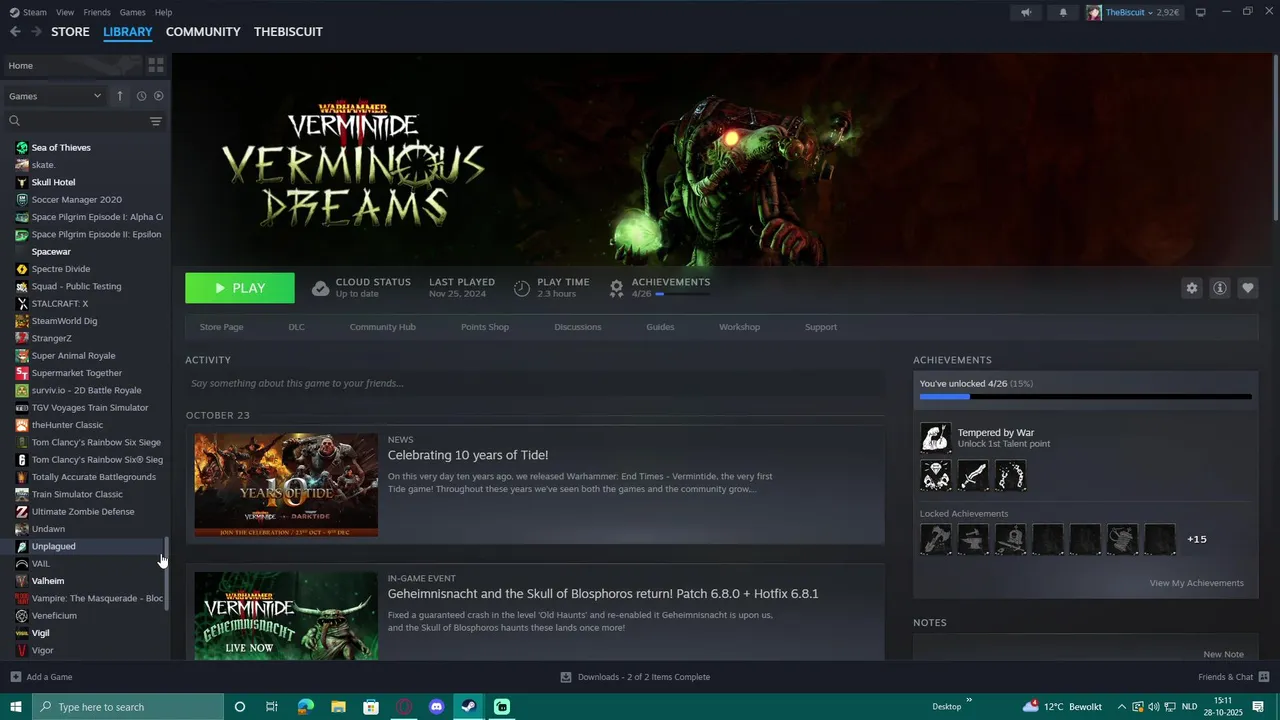
Task: Open THEBISCUIT profile section
Action: click(x=288, y=32)
